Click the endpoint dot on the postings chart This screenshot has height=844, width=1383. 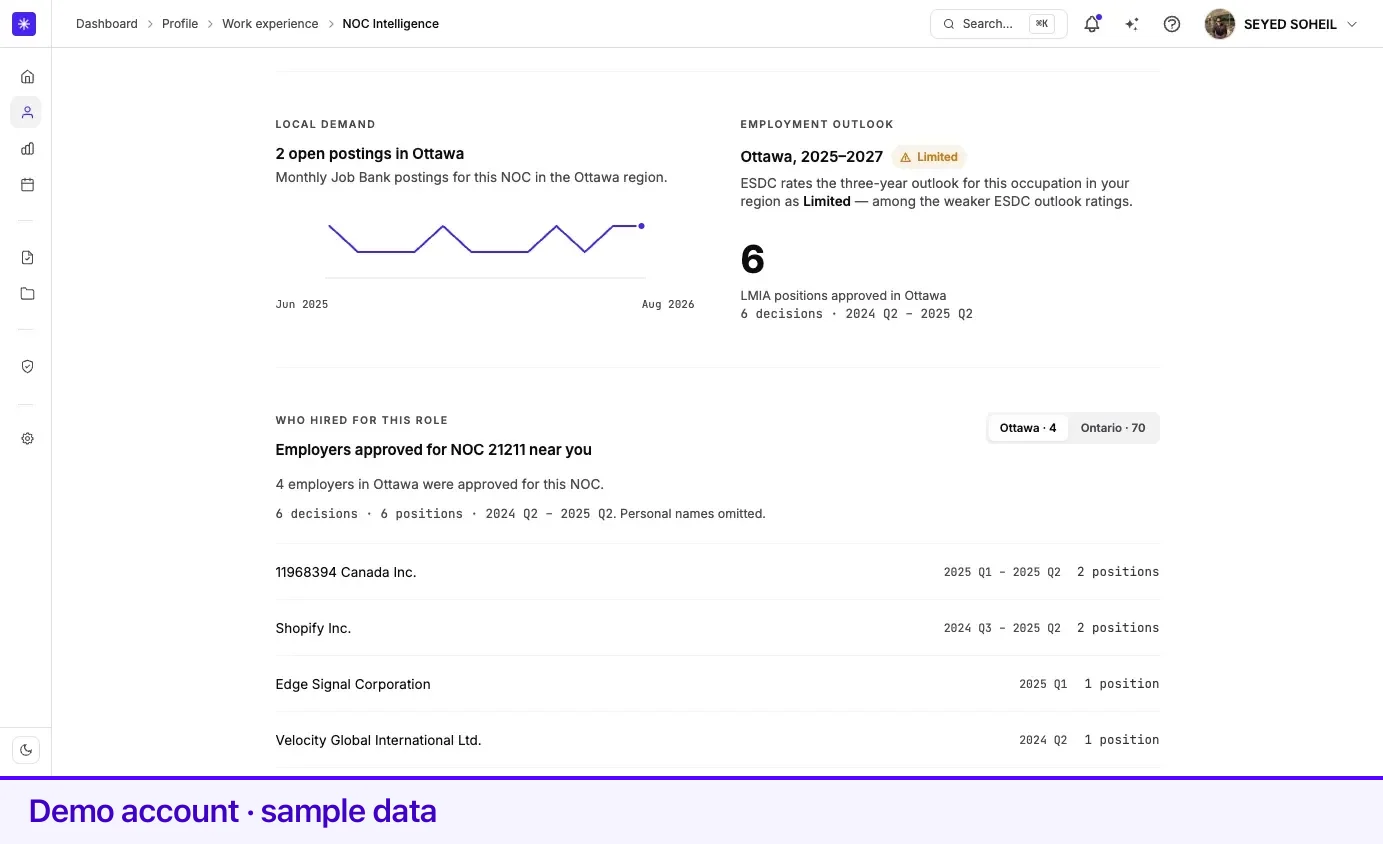click(x=641, y=226)
